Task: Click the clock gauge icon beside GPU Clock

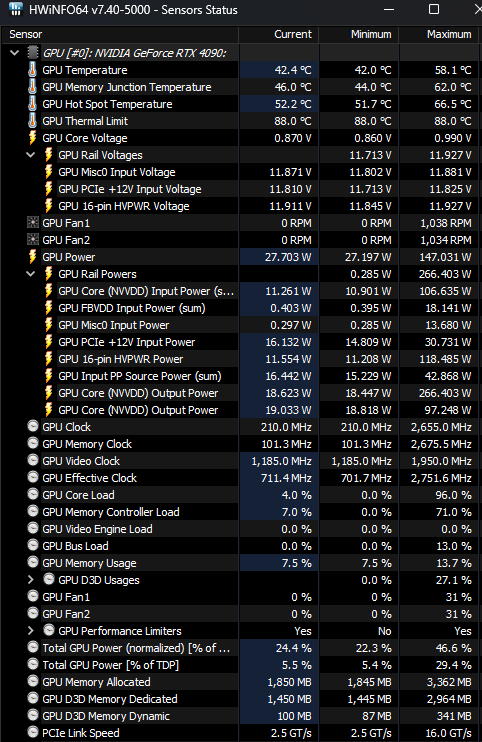Action: [x=33, y=426]
